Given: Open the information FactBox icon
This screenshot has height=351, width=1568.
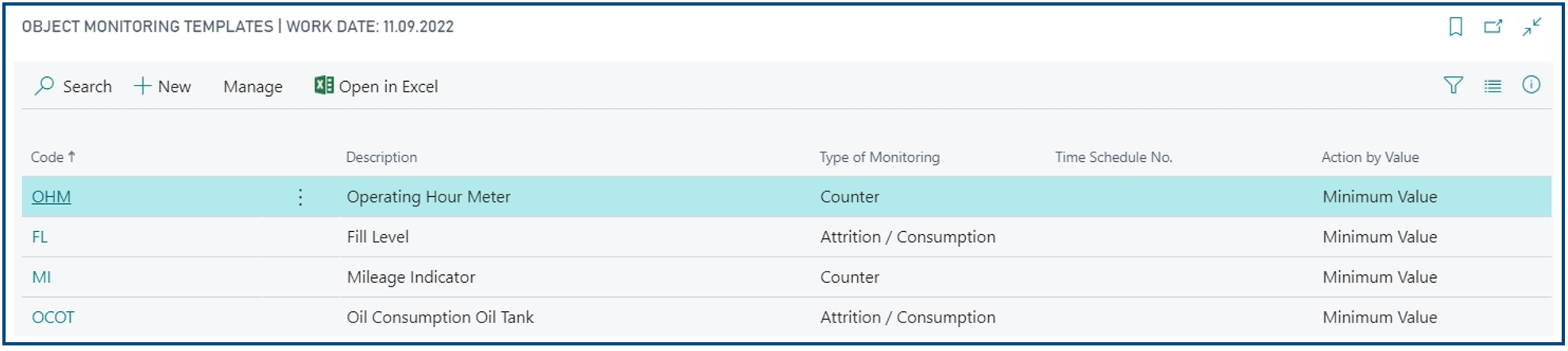Looking at the screenshot, I should click(1531, 85).
